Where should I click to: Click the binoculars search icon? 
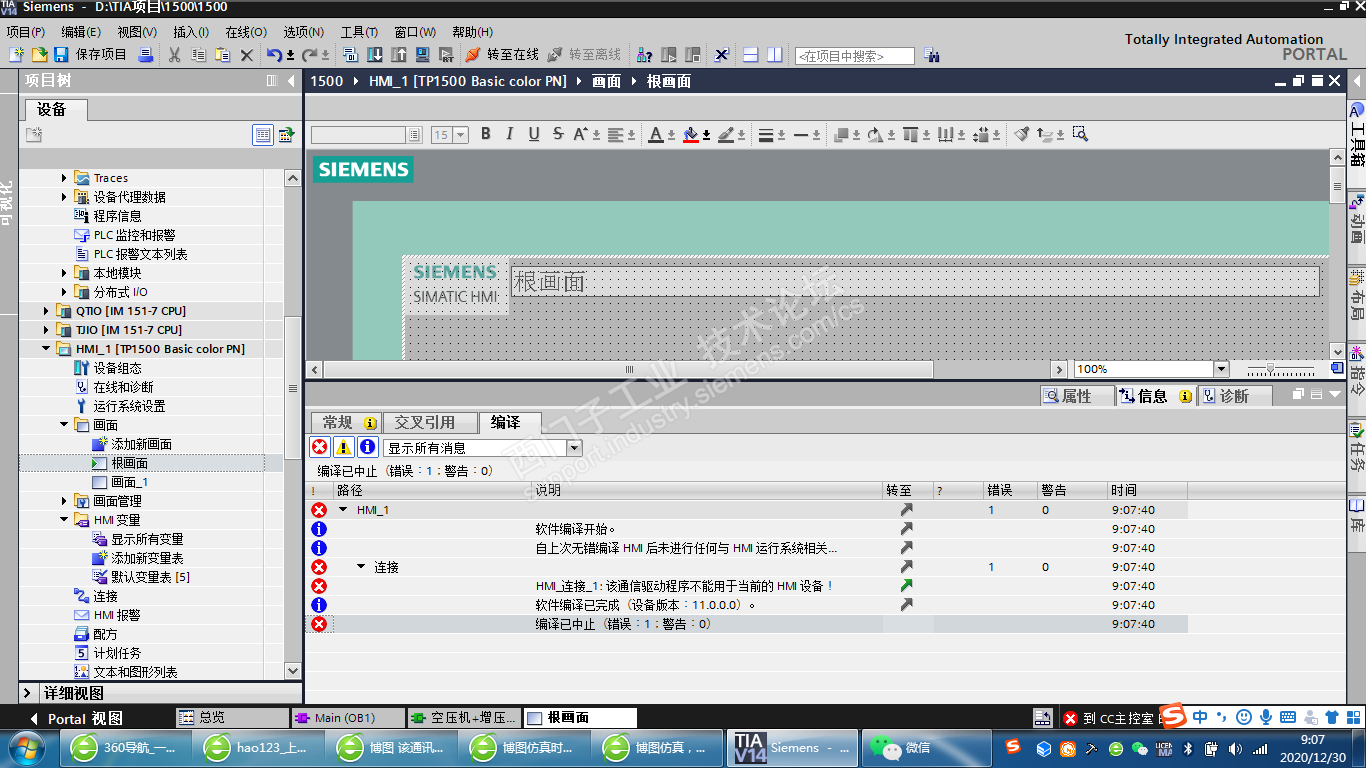pyautogui.click(x=931, y=56)
